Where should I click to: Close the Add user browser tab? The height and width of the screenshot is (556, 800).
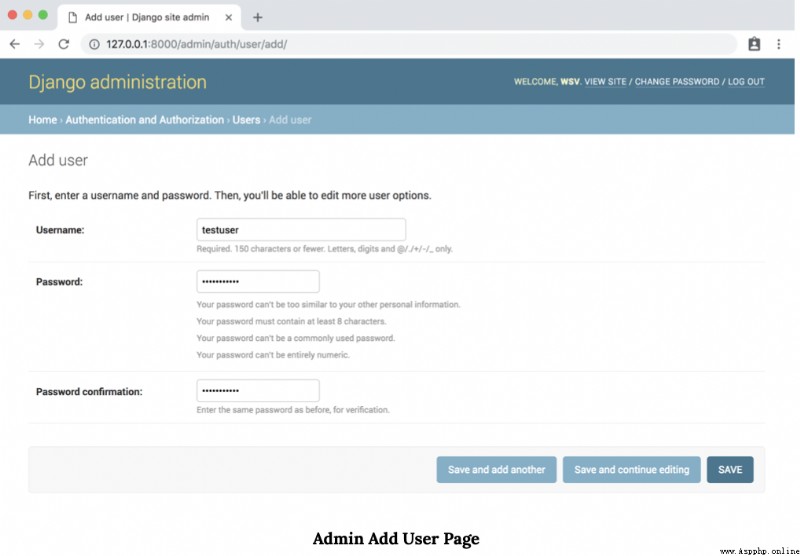click(x=229, y=17)
